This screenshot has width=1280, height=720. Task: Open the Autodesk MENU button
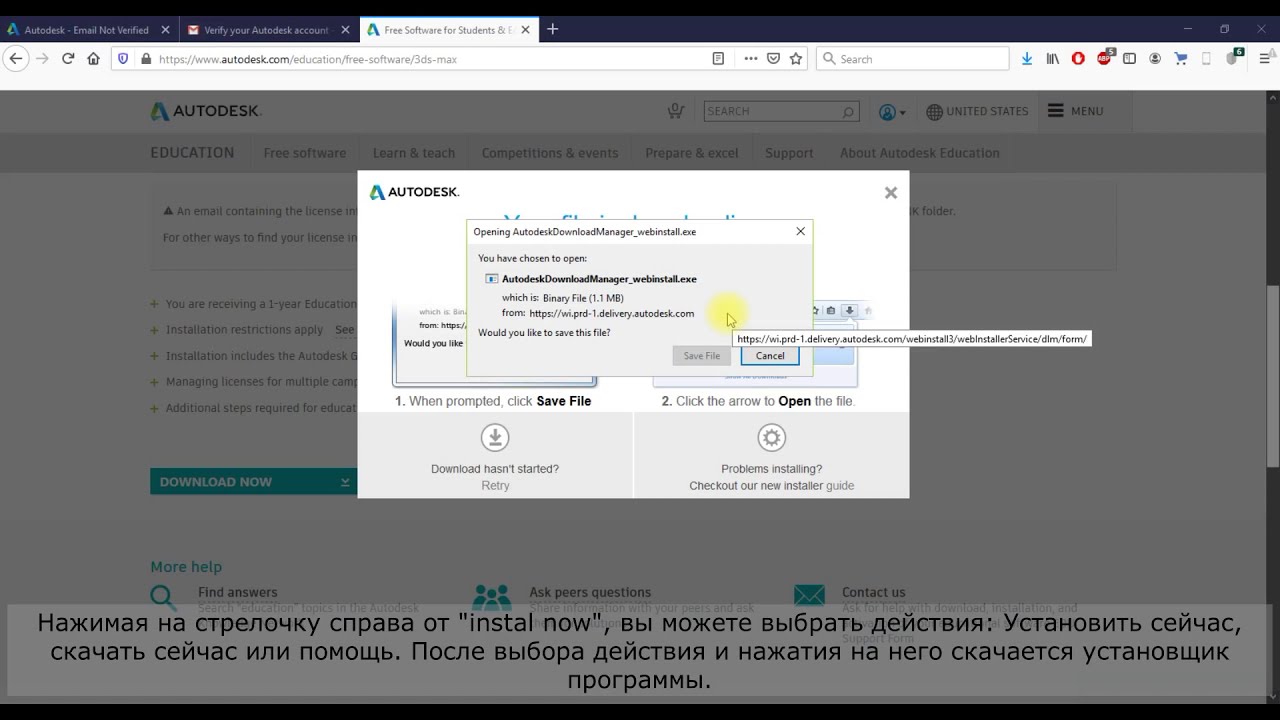coord(1076,111)
